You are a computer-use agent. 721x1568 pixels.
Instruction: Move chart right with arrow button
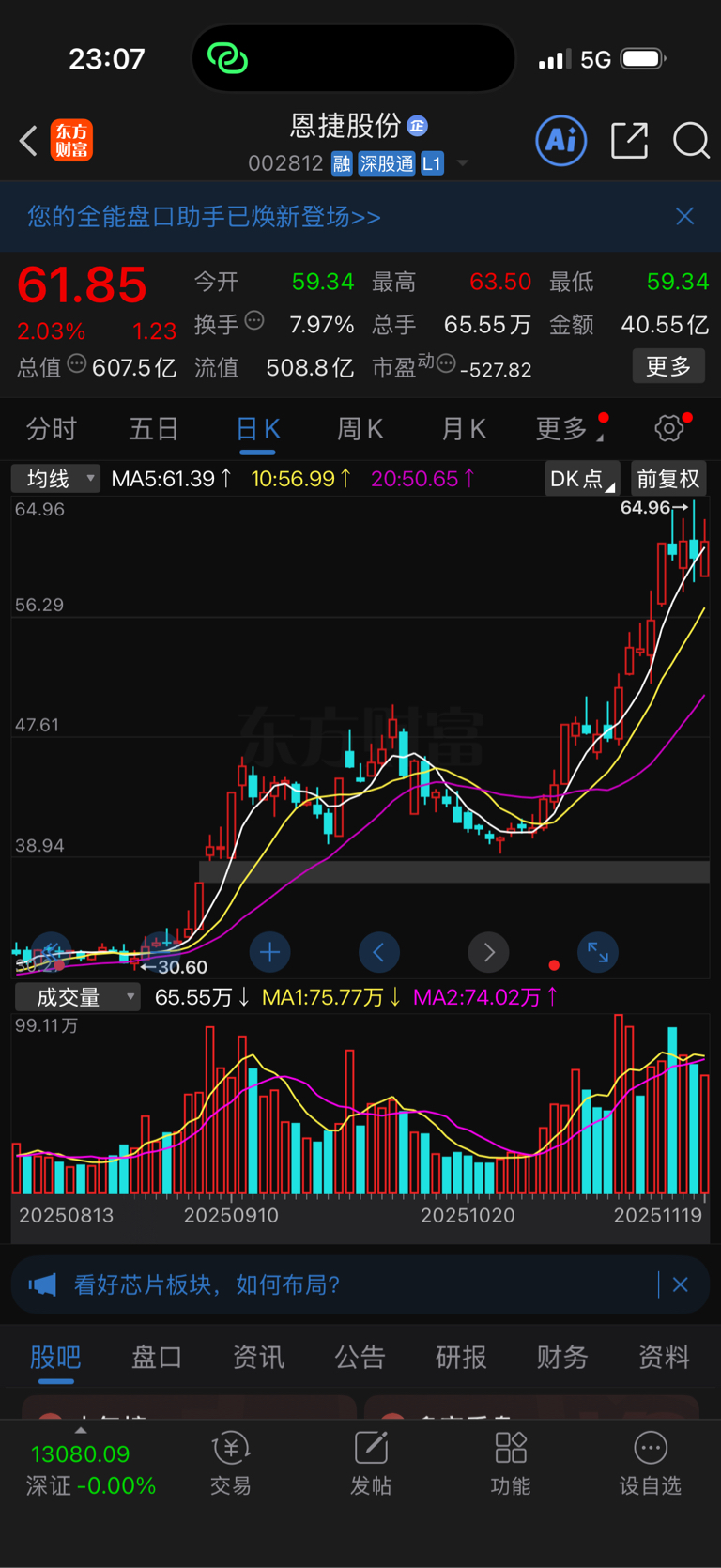[488, 952]
